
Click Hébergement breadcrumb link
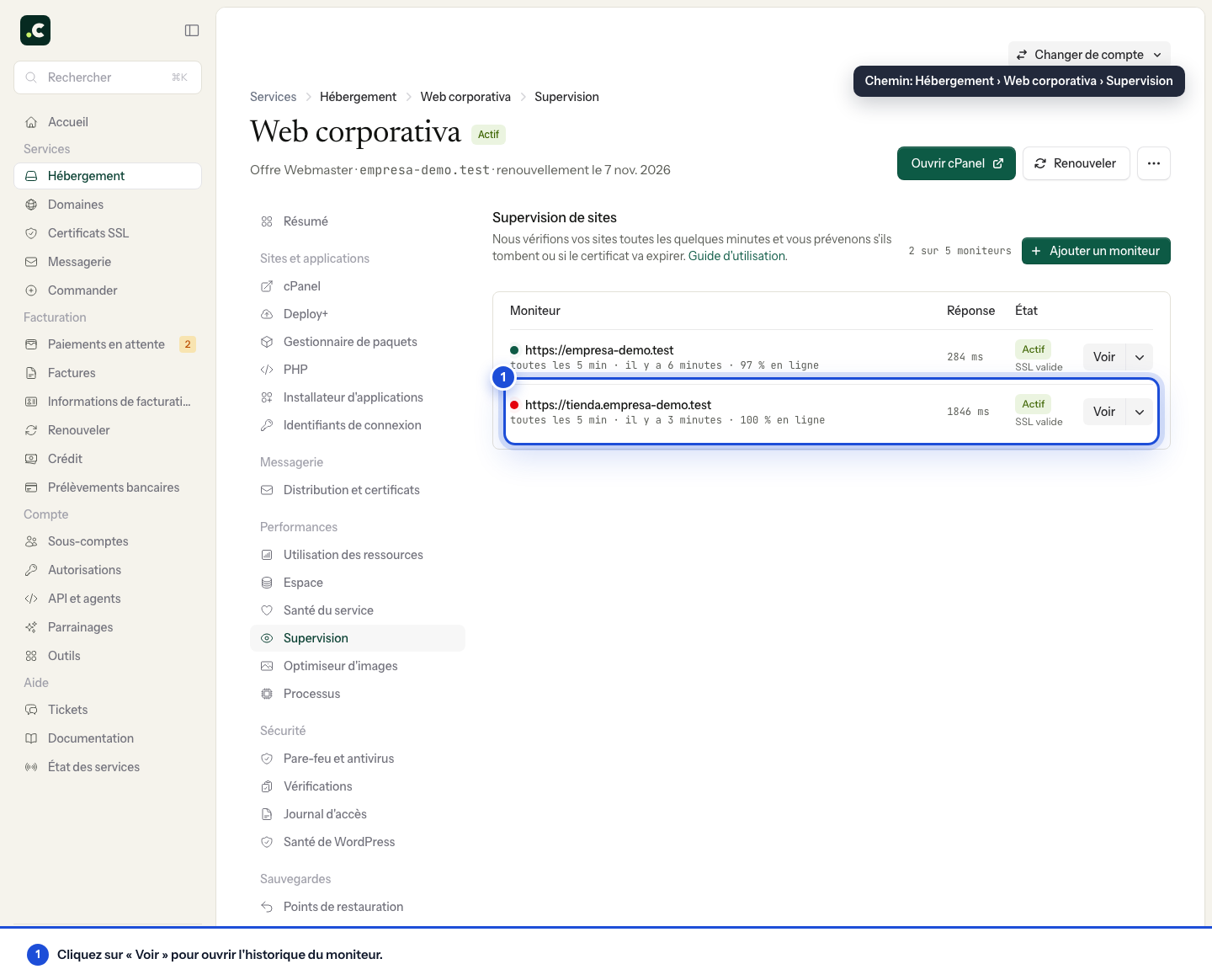[358, 97]
